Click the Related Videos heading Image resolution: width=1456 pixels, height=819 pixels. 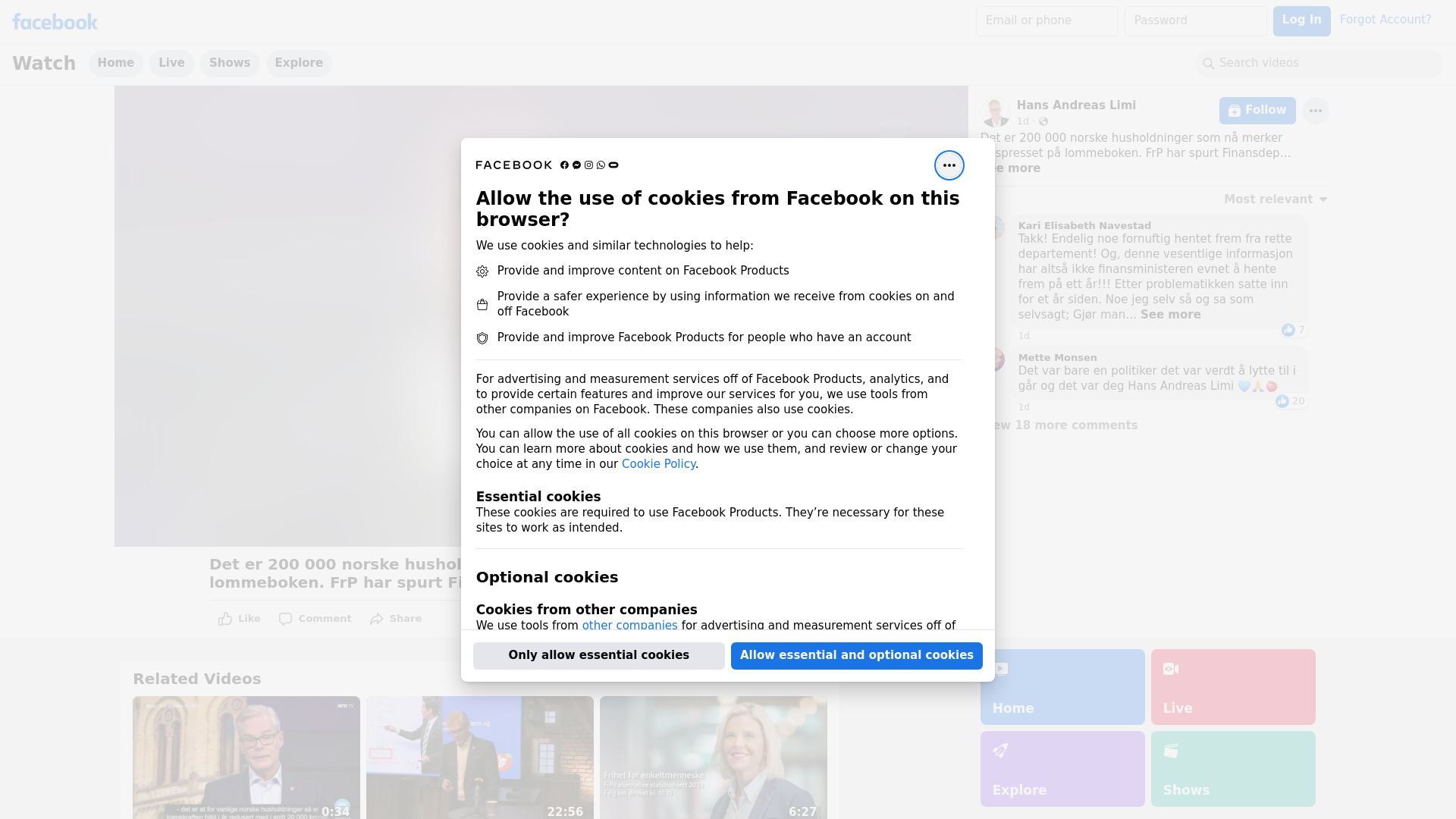click(x=196, y=679)
